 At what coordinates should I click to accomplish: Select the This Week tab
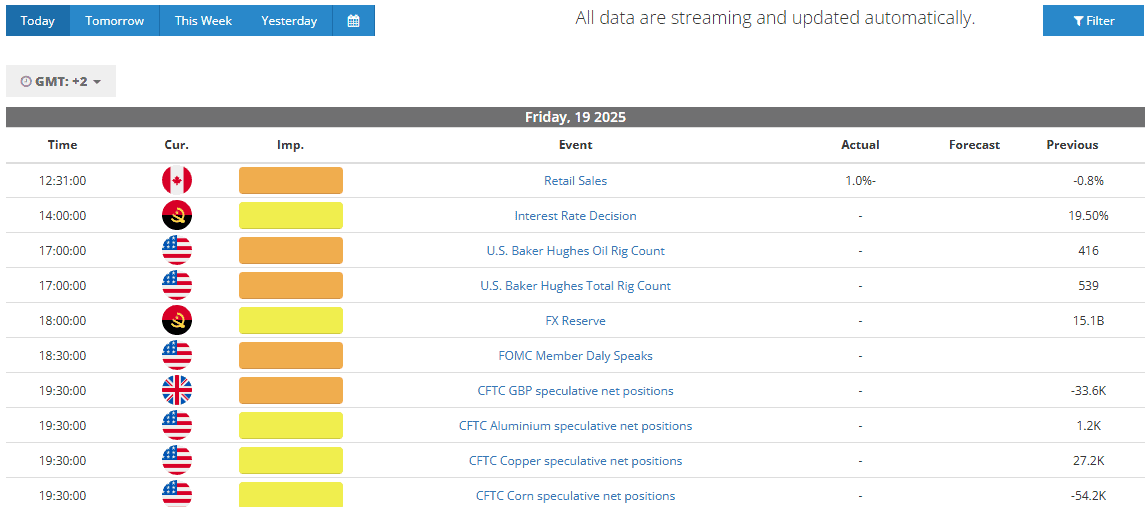203,21
